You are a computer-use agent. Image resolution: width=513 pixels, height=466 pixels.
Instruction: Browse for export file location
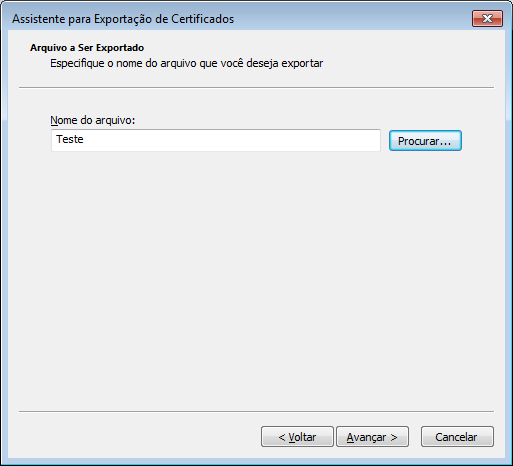click(425, 141)
